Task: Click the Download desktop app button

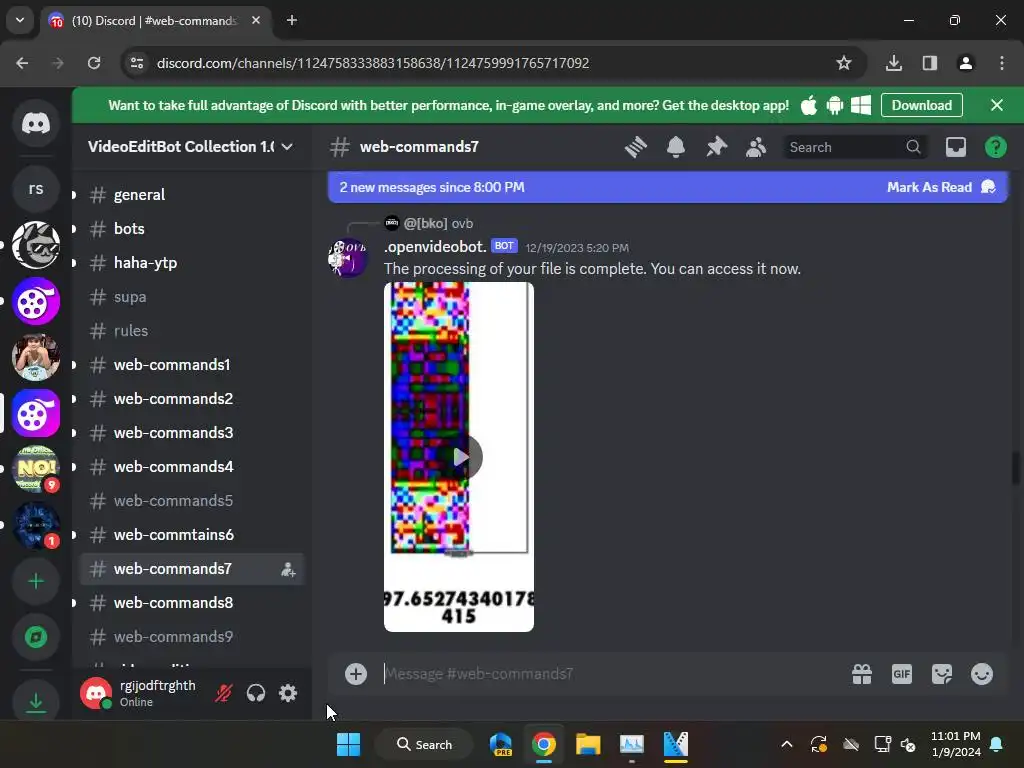Action: click(921, 105)
